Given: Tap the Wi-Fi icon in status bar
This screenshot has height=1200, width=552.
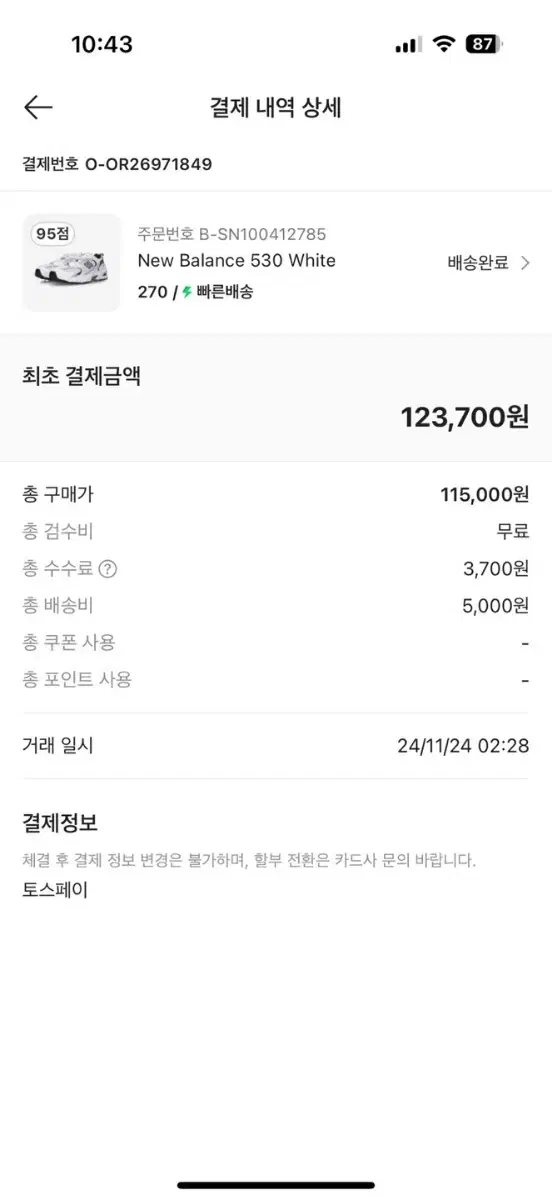Looking at the screenshot, I should (x=442, y=44).
